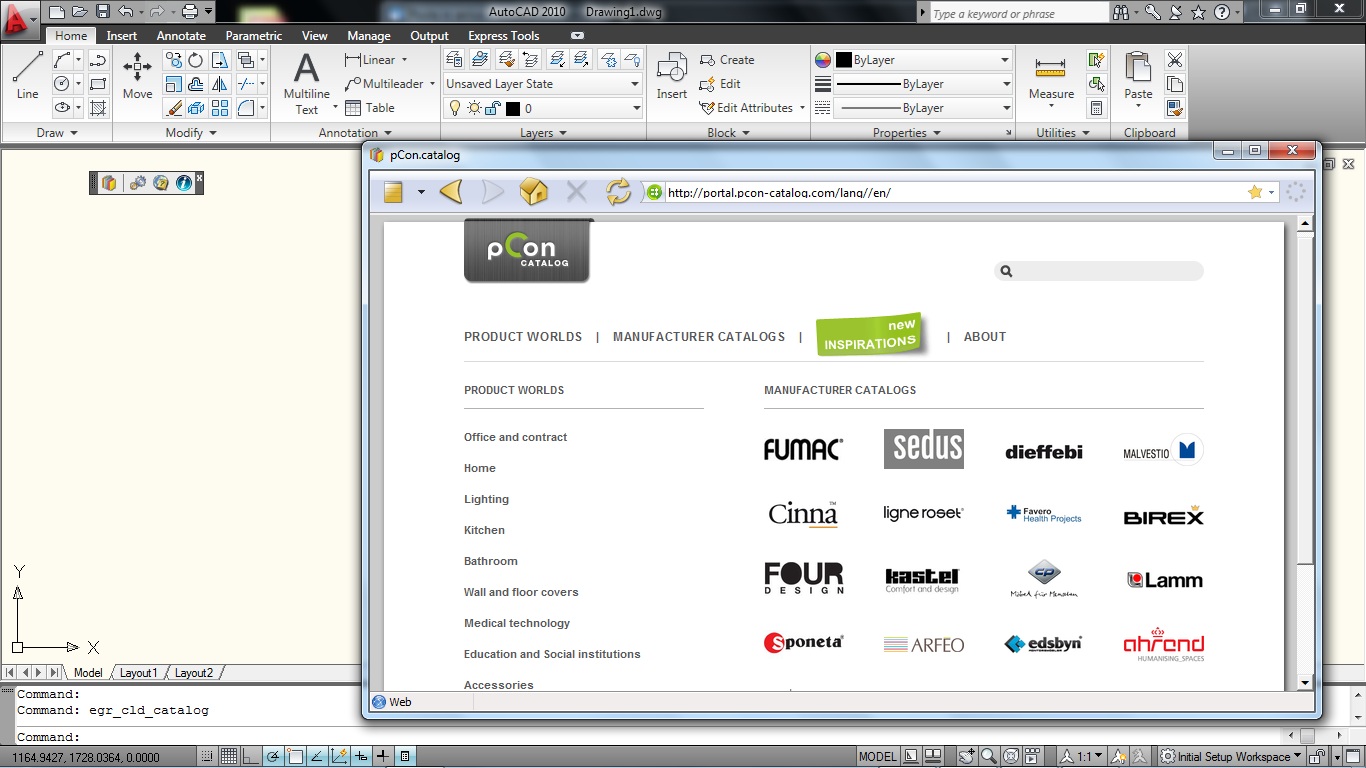Click the pCon.catalog home icon
The image size is (1366, 768).
[x=534, y=192]
